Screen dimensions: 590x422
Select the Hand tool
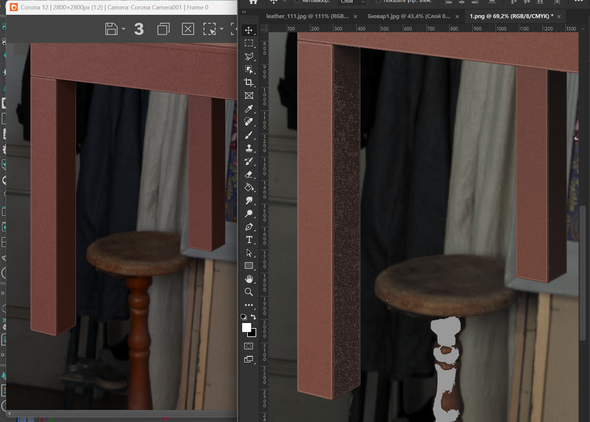[249, 279]
